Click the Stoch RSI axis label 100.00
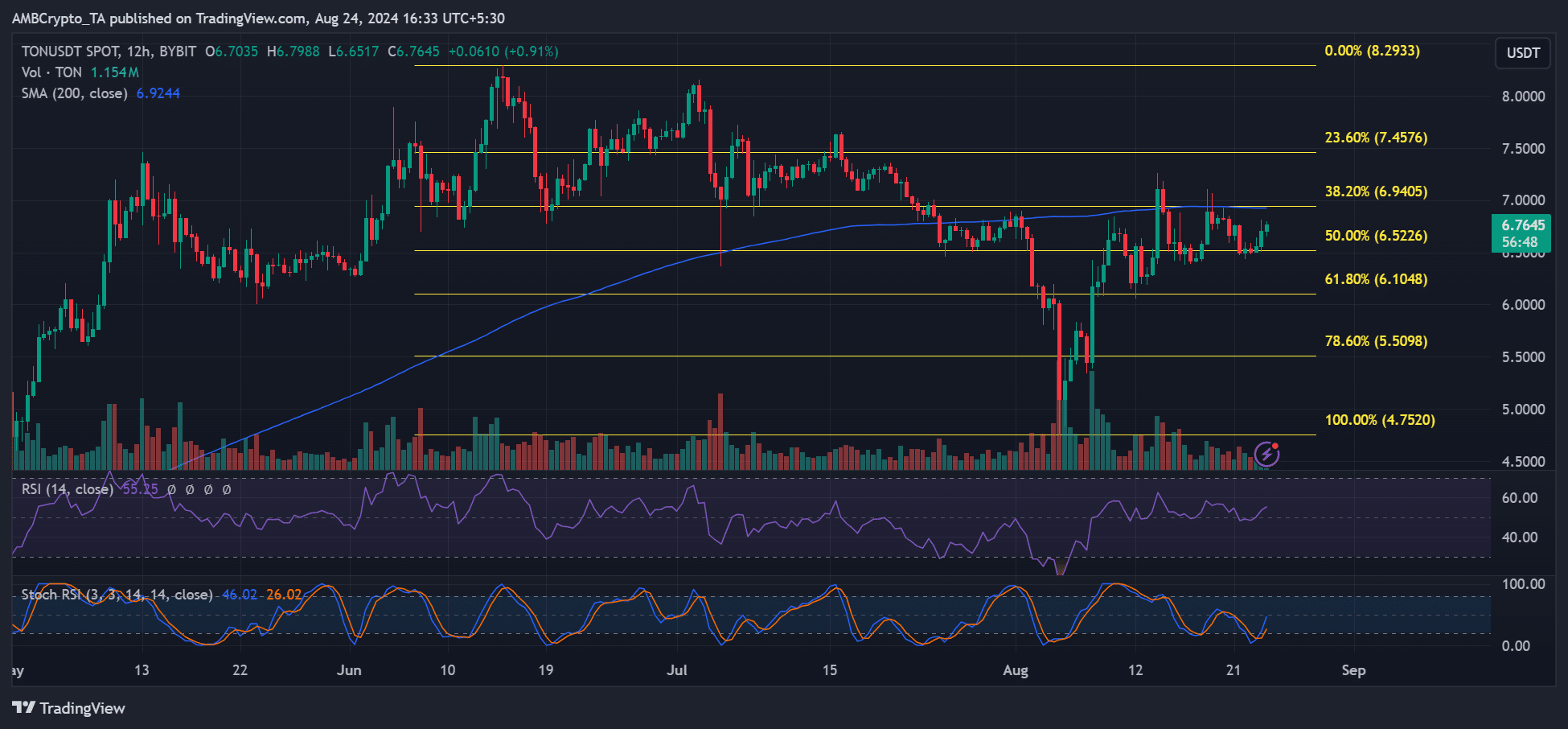 [x=1523, y=584]
